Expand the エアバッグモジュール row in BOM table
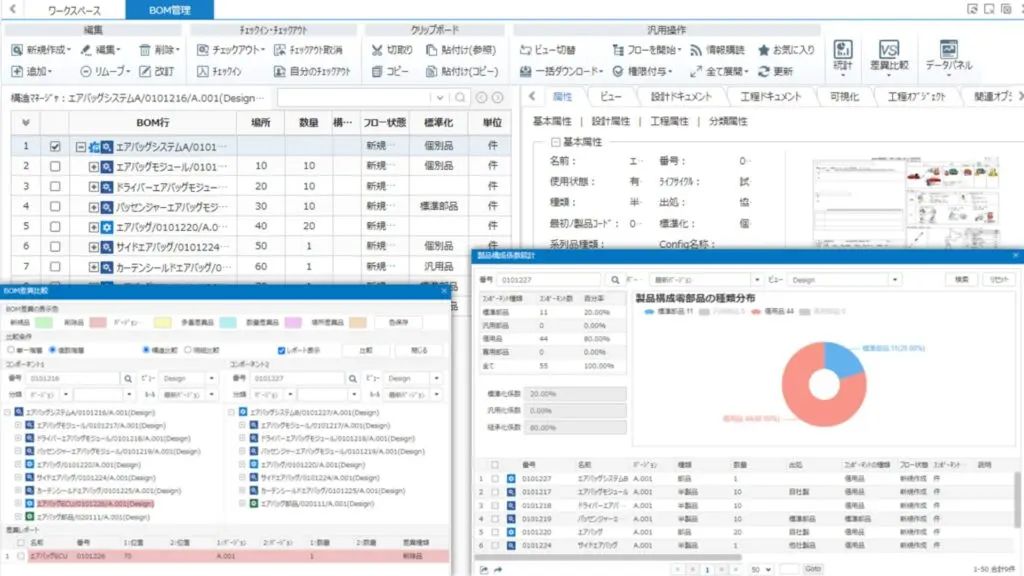Viewport: 1024px width, 576px height. pos(95,167)
